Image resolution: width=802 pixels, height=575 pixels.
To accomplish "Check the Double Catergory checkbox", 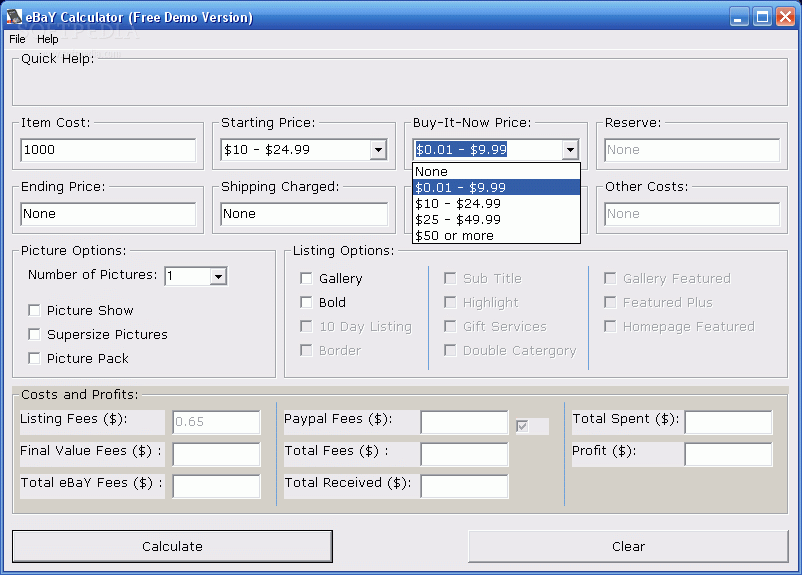I will [450, 350].
